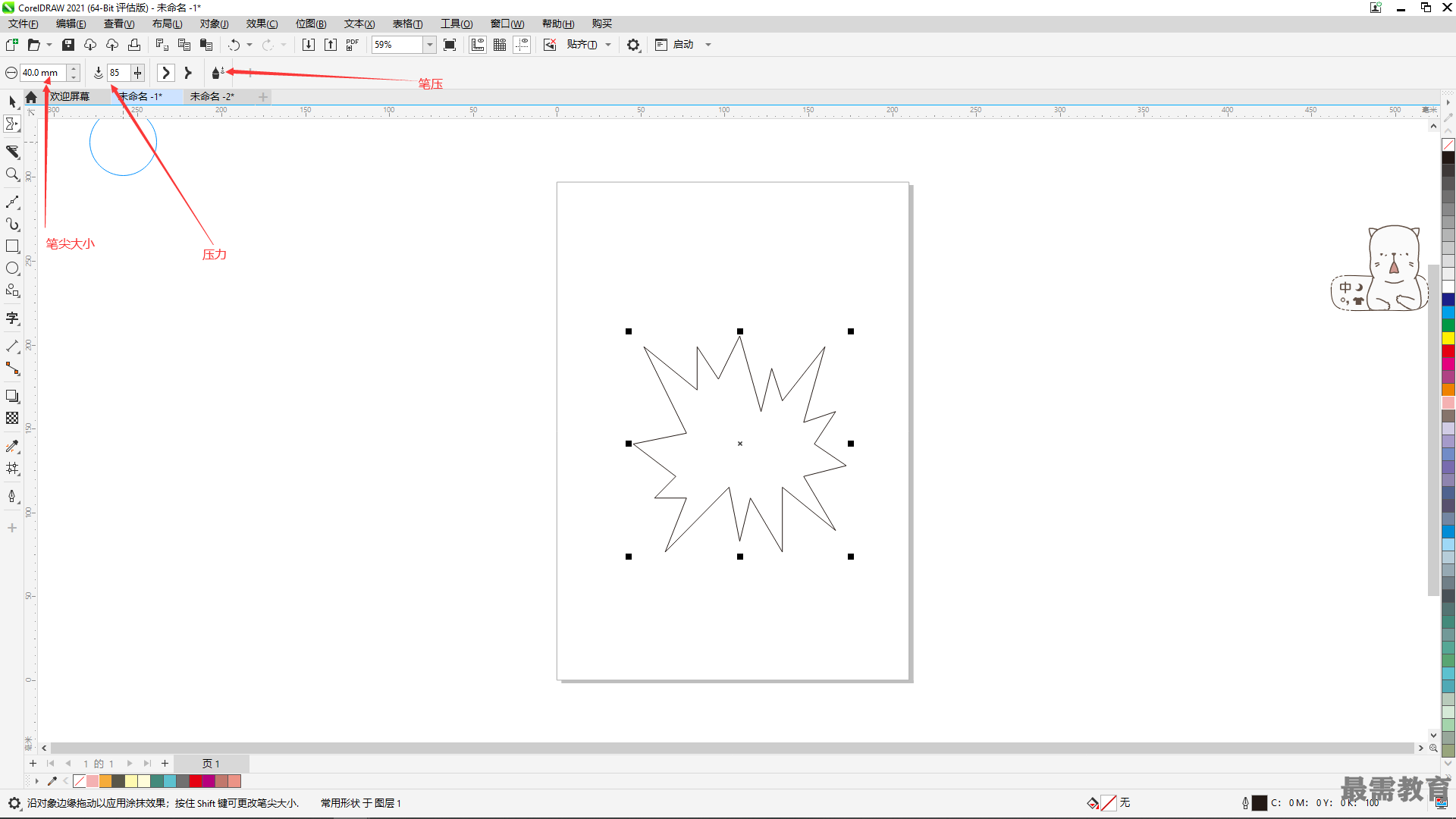
Task: Pick orange swatch in document palette
Action: [105, 781]
